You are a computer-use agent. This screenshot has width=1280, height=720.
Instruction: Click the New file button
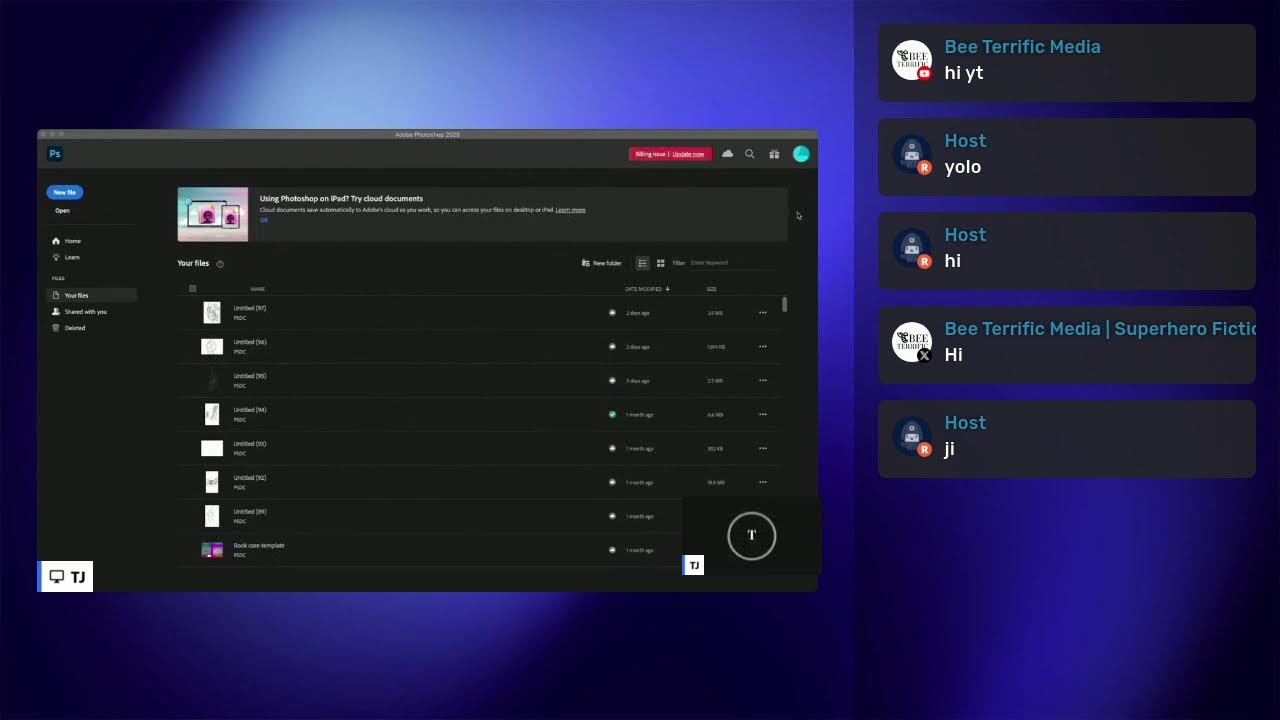pyautogui.click(x=65, y=192)
